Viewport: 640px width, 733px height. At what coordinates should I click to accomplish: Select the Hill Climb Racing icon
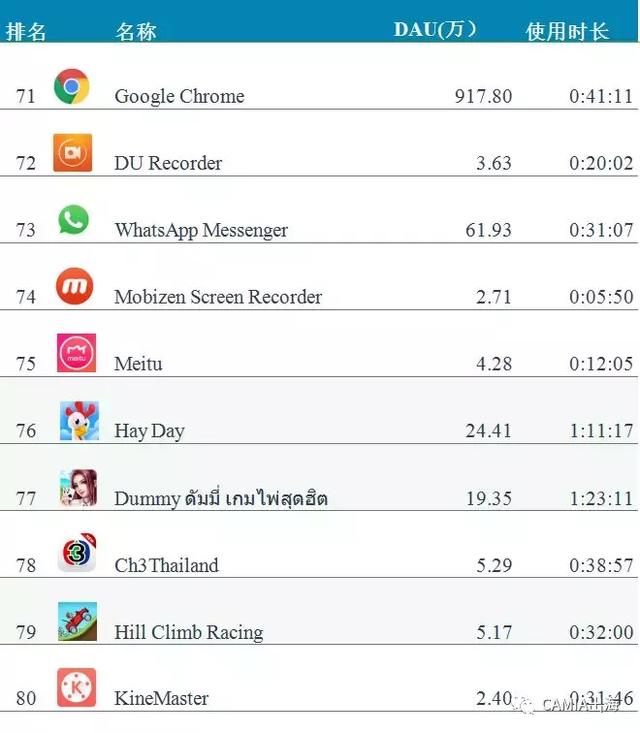tap(77, 621)
